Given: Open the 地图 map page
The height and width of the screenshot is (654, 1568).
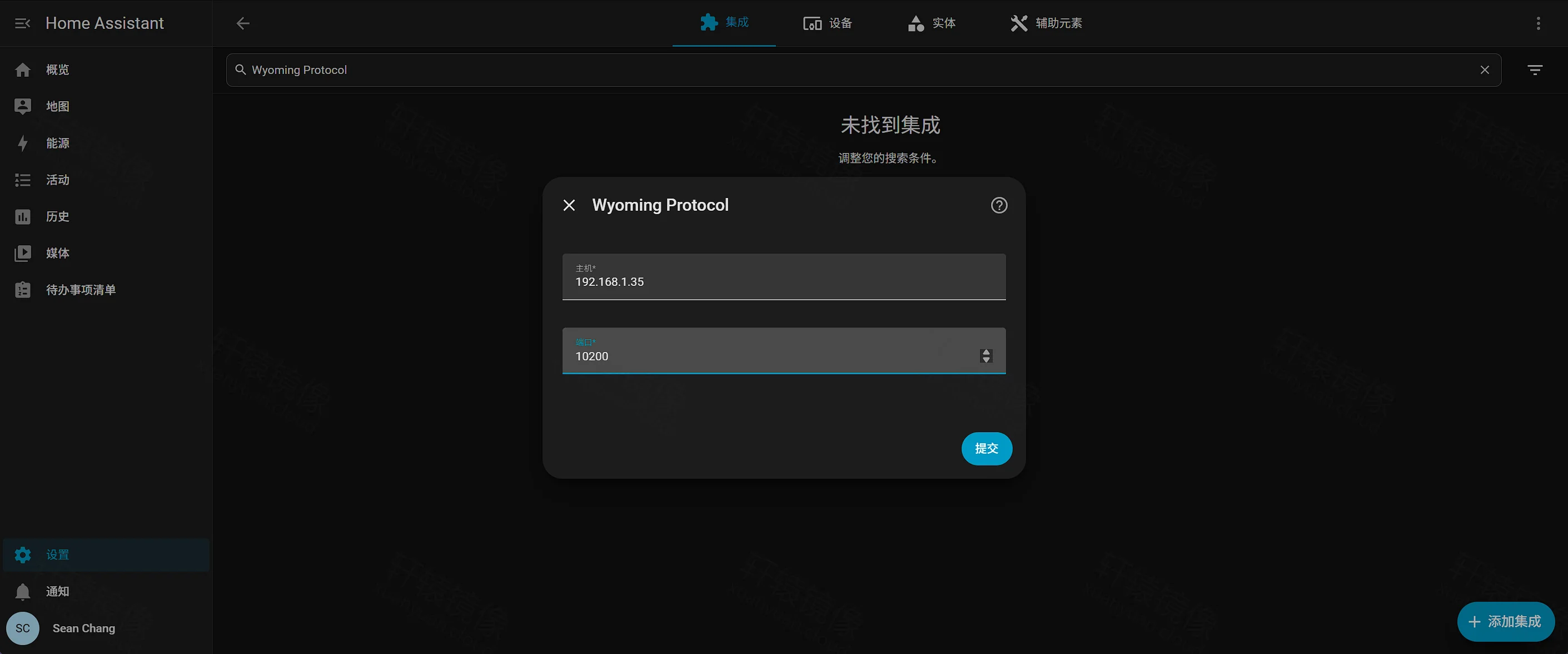Looking at the screenshot, I should [106, 107].
